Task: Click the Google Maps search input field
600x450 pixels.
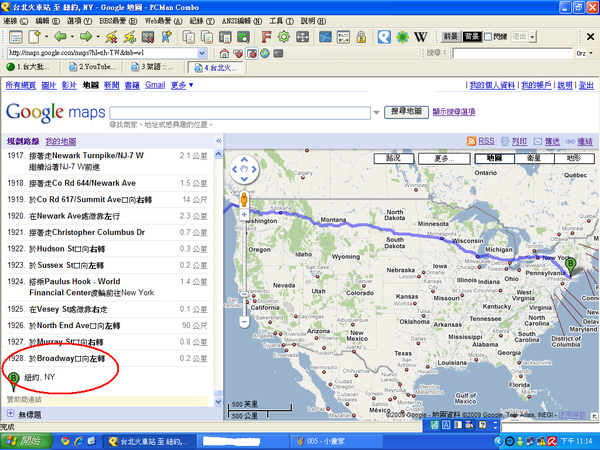Action: coord(240,112)
